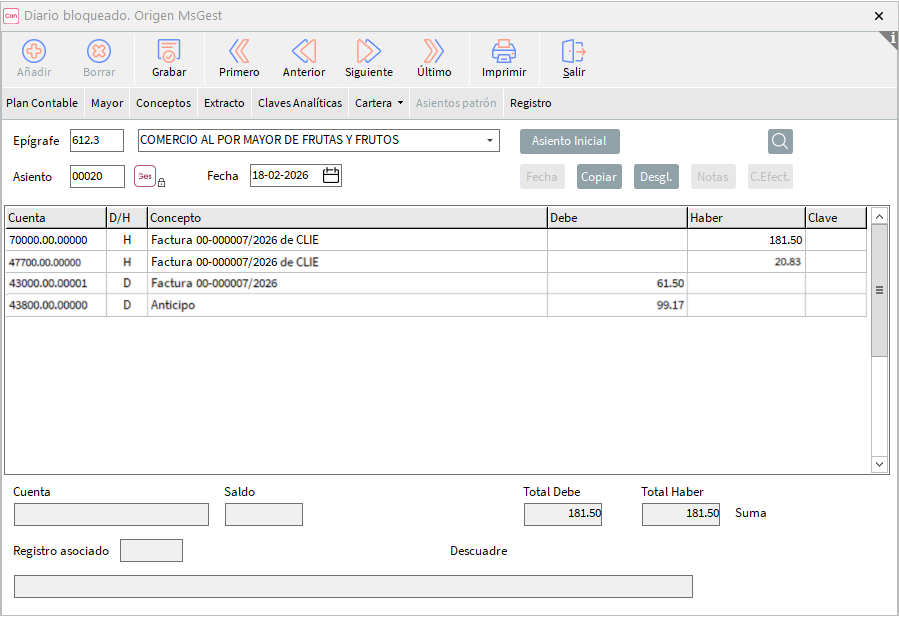Navigate to previous entry with Anterior
Screen dimensions: 899x617
(304, 52)
